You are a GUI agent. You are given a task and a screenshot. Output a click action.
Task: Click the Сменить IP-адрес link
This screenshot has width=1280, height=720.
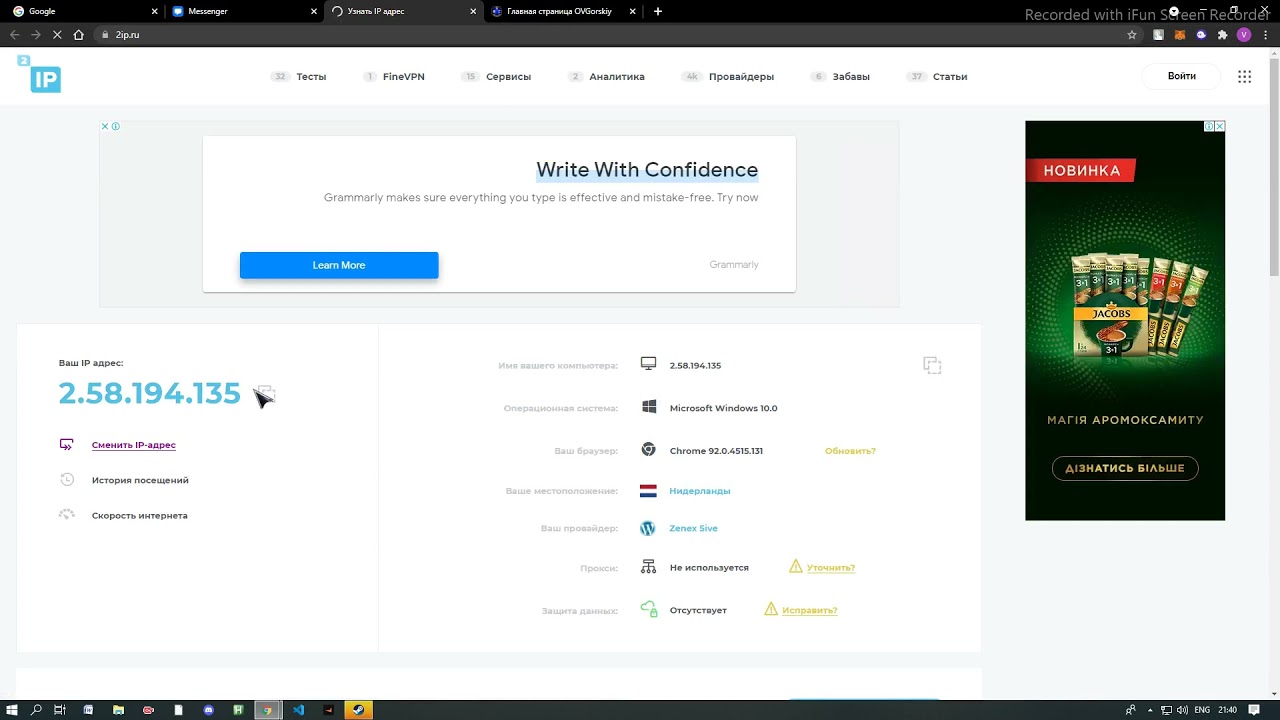(x=133, y=445)
